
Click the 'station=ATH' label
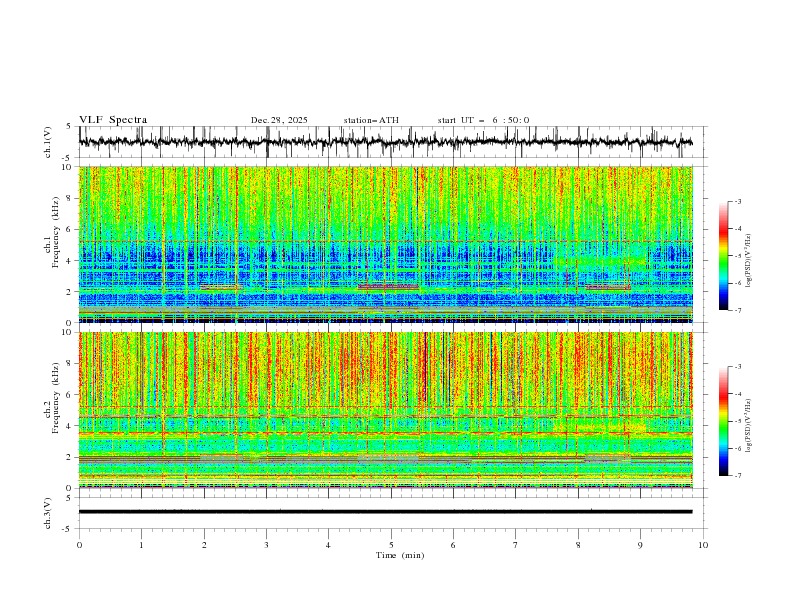coord(371,120)
